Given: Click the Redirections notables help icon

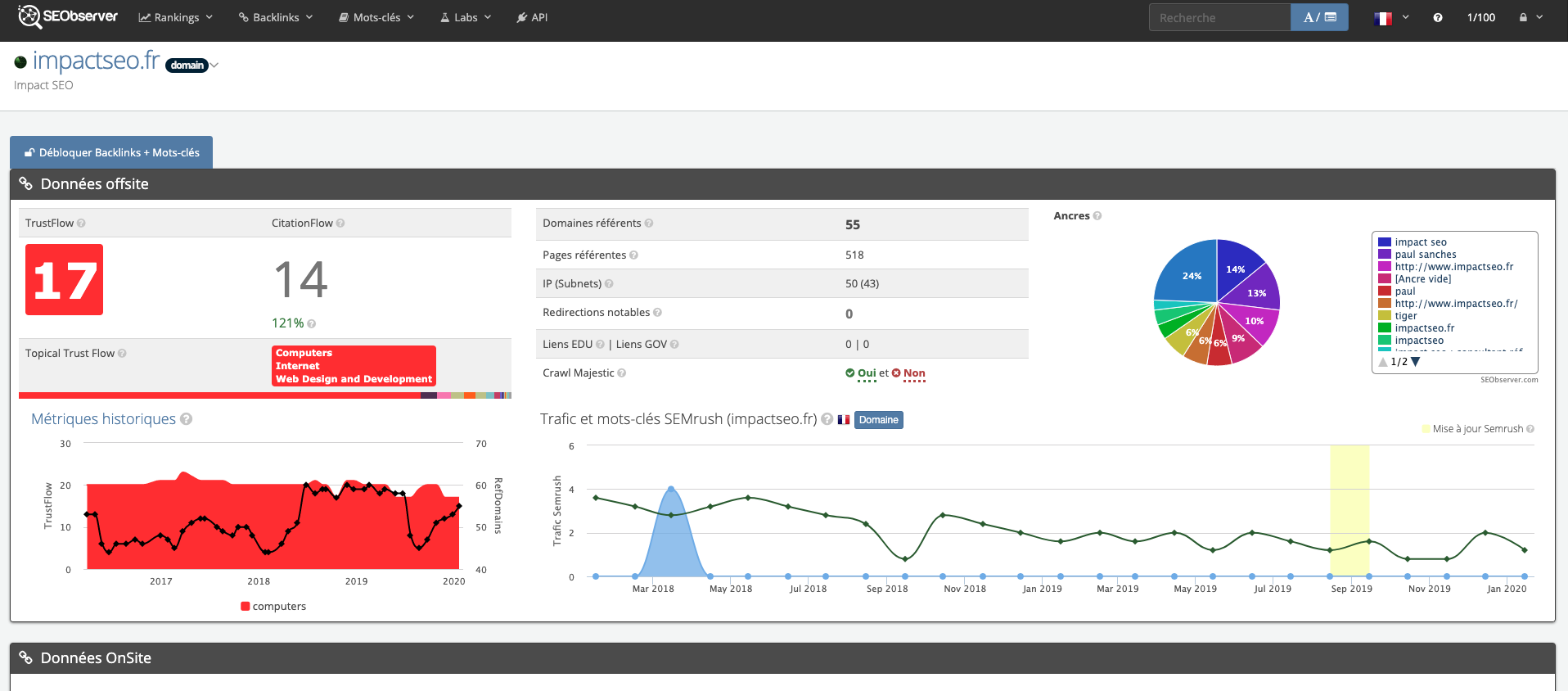Looking at the screenshot, I should tap(657, 312).
